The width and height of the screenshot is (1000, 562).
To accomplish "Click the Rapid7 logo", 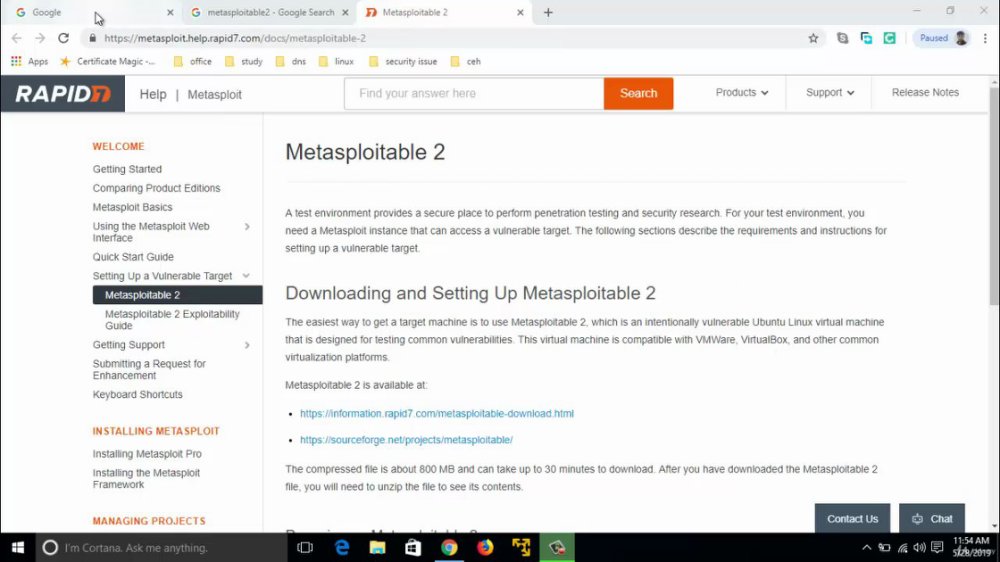I will click(62, 94).
